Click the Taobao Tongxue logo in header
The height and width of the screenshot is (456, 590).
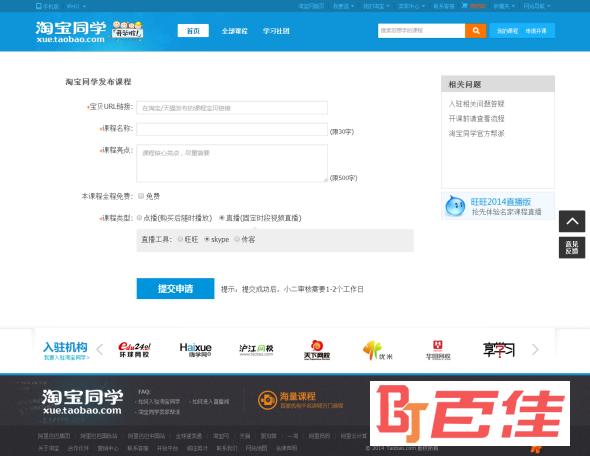71,32
